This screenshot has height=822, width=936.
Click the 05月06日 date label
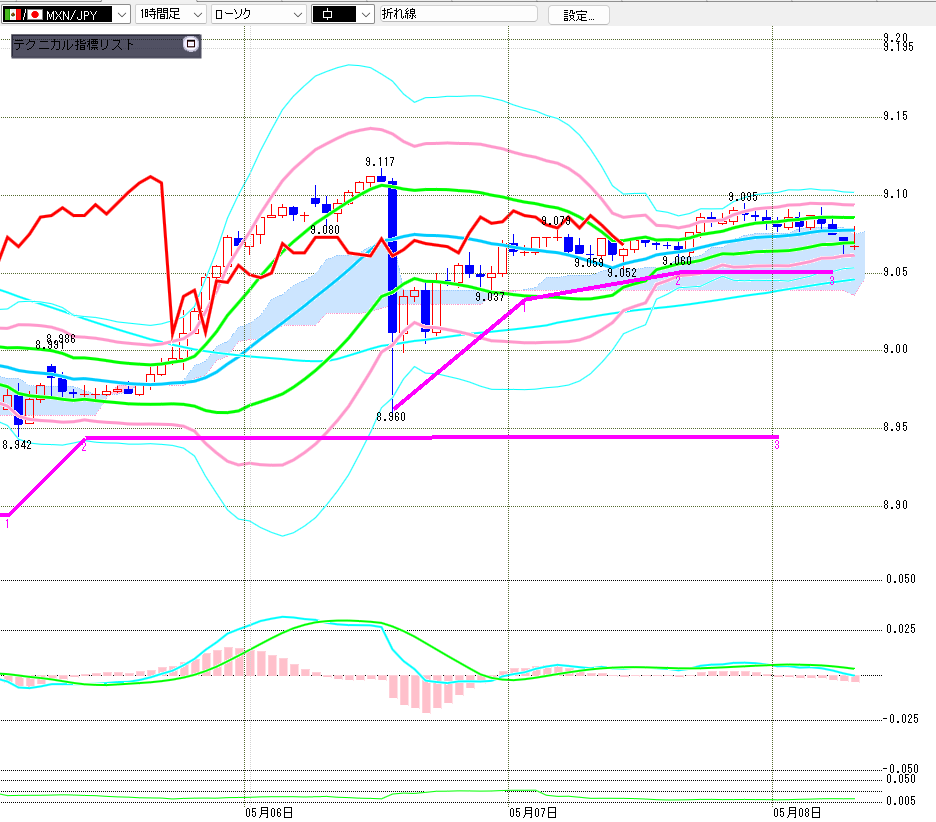click(x=269, y=812)
